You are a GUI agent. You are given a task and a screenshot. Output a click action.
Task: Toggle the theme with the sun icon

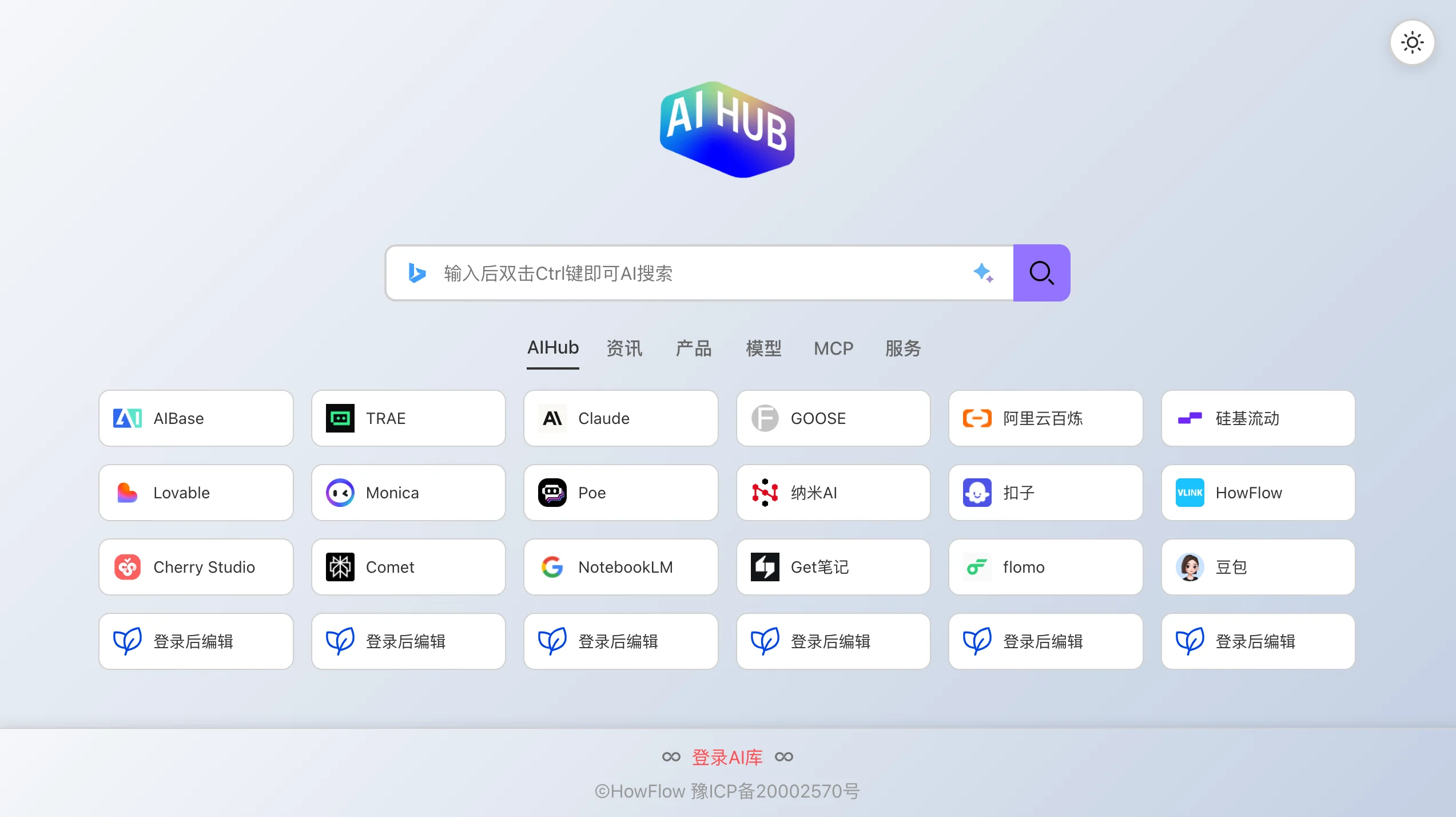[1413, 42]
